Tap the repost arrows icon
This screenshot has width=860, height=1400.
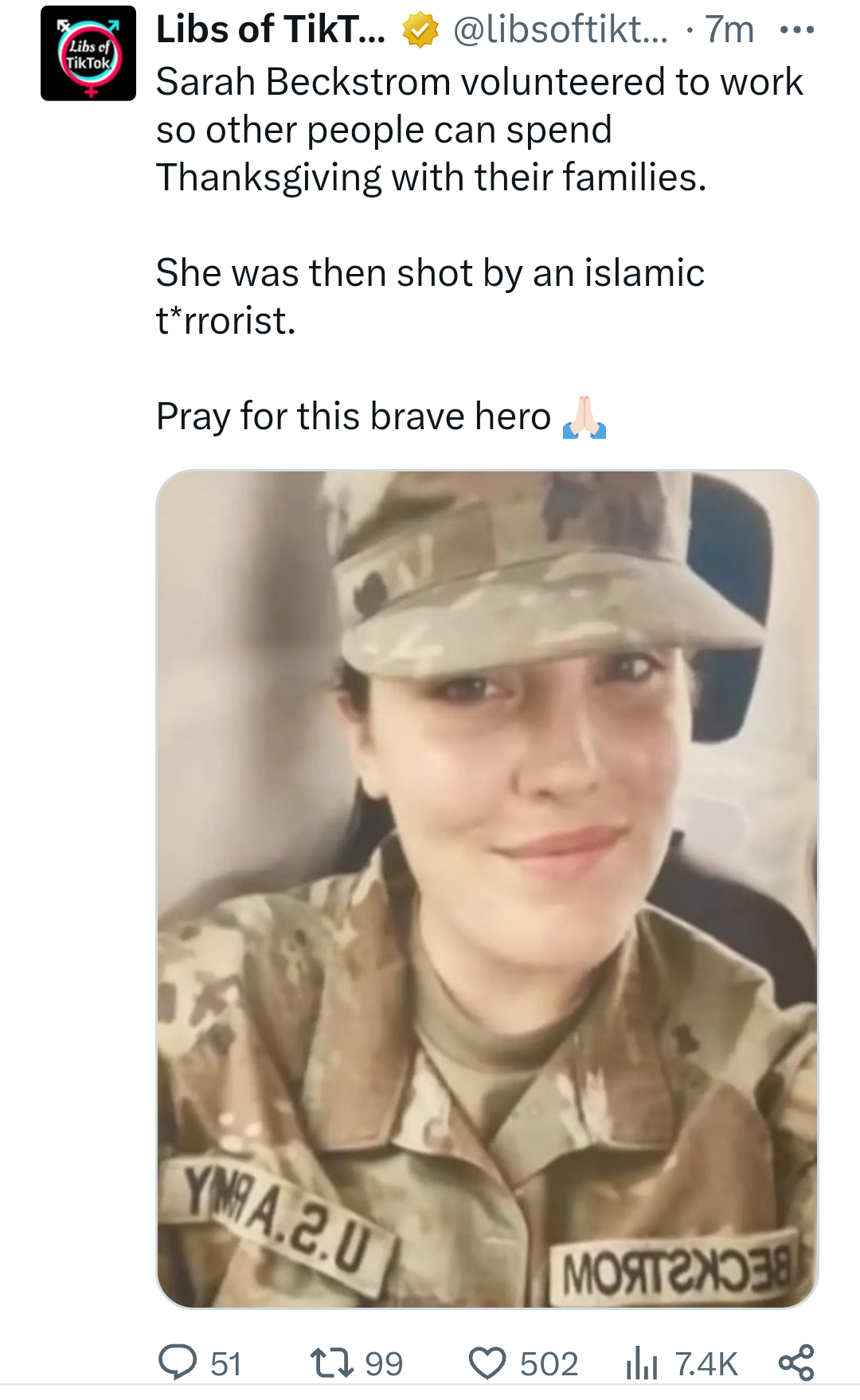tap(332, 1362)
